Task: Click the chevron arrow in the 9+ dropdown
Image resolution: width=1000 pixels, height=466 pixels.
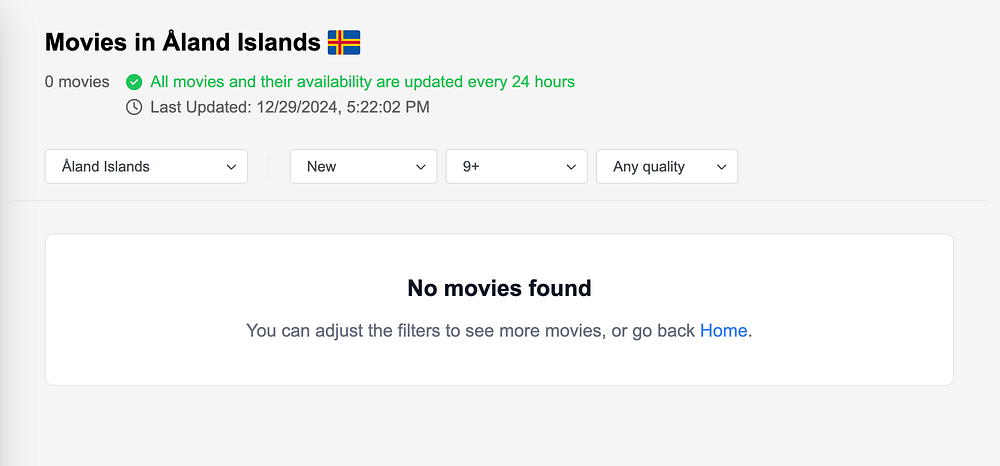Action: click(571, 167)
